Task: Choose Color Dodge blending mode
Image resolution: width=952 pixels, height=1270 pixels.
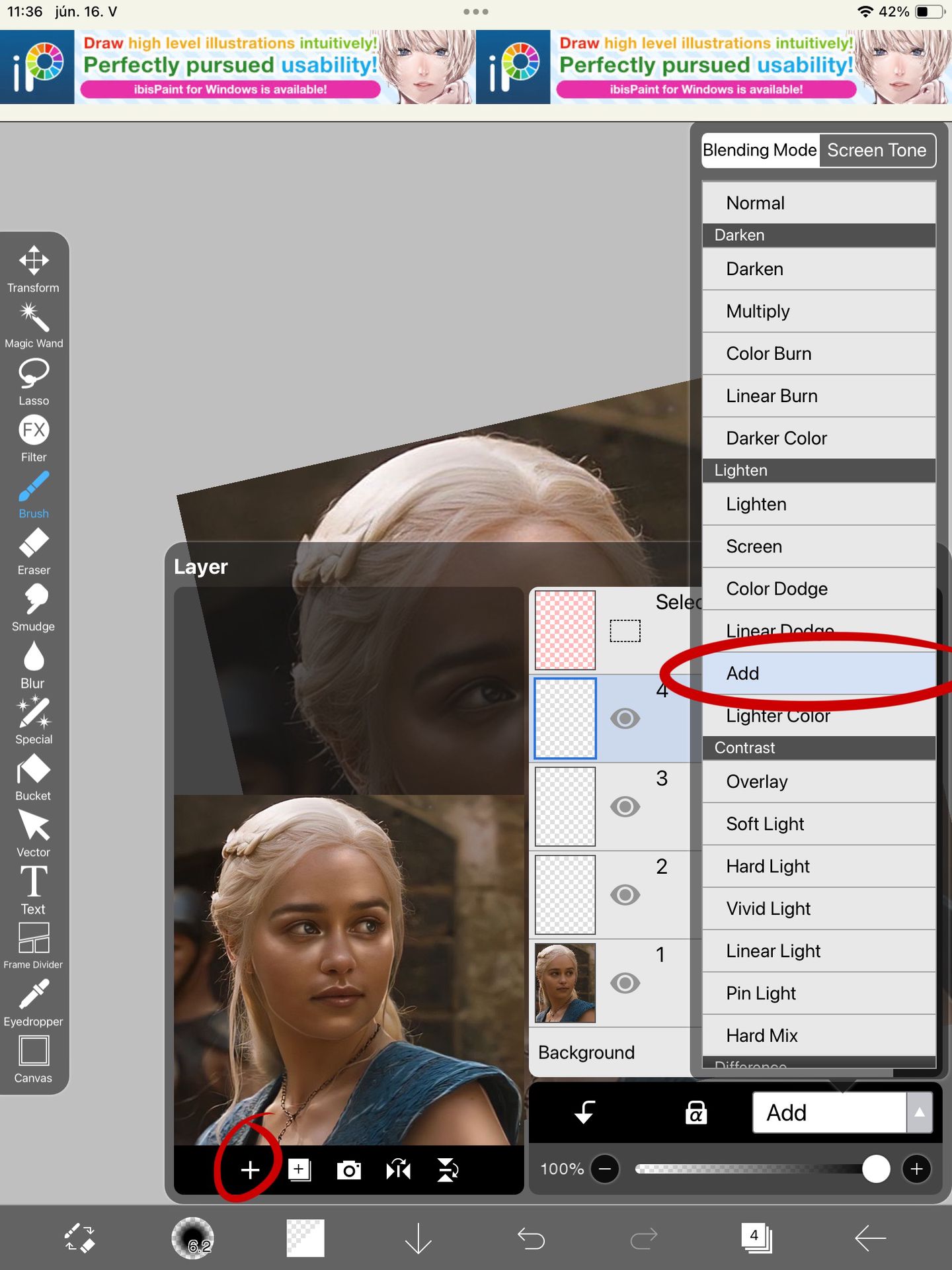Action: [x=819, y=589]
